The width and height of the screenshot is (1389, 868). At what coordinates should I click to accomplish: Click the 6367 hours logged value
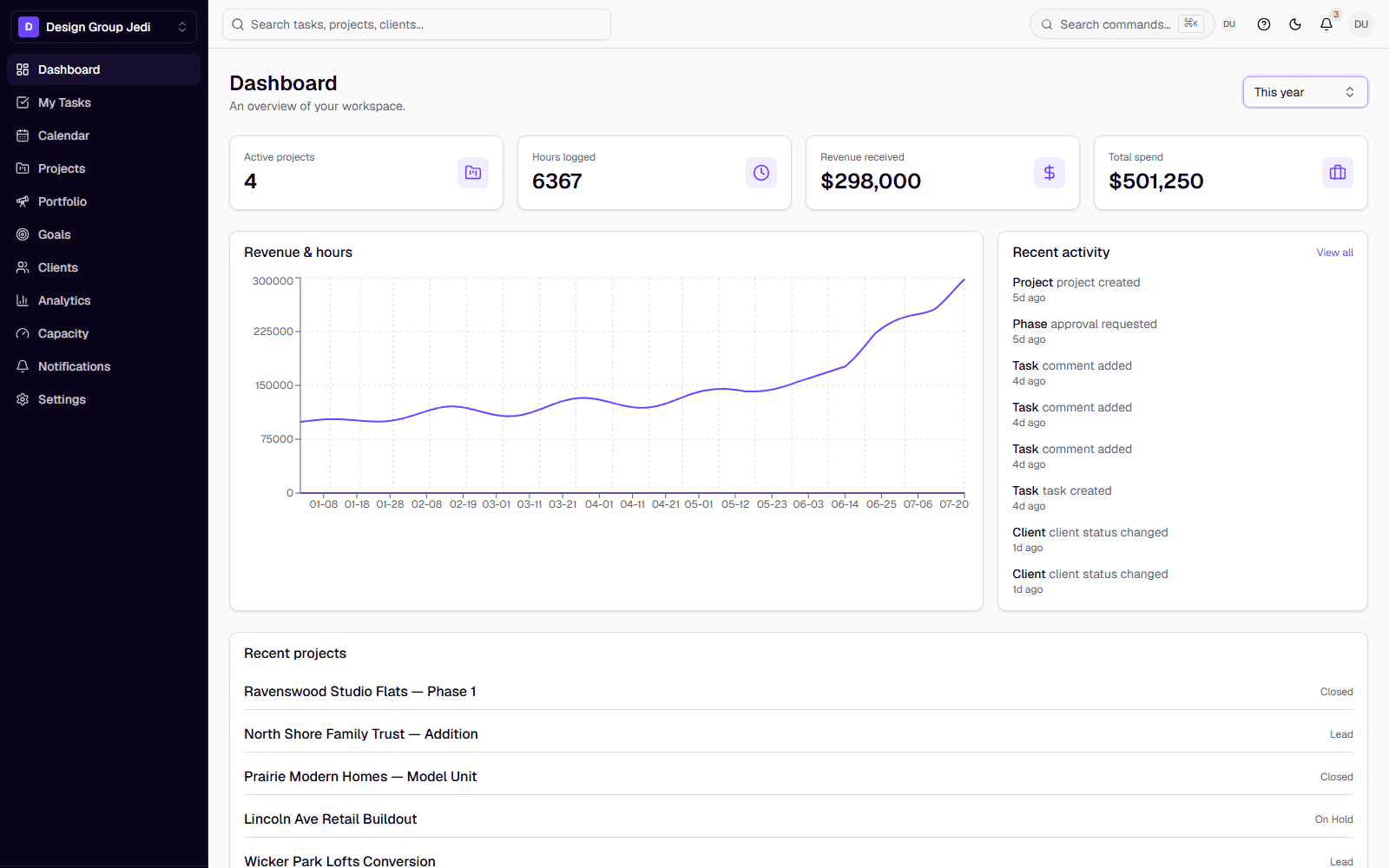pos(557,181)
